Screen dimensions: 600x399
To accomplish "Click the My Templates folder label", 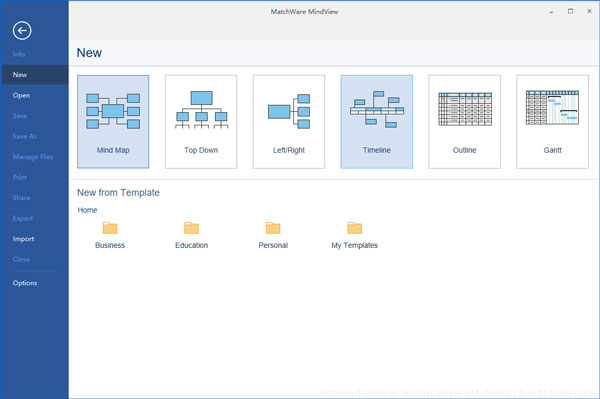I will 355,245.
